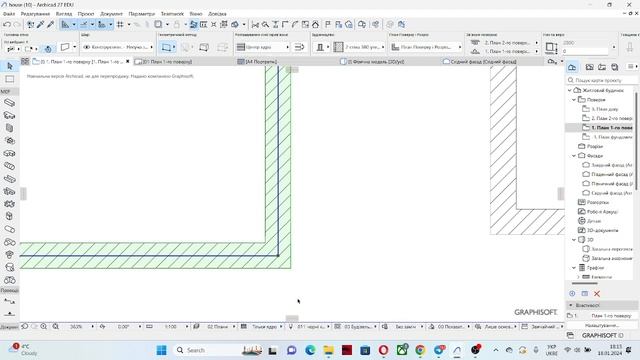Open the tab overview grid icon
This screenshot has height=360, width=640.
25,62
